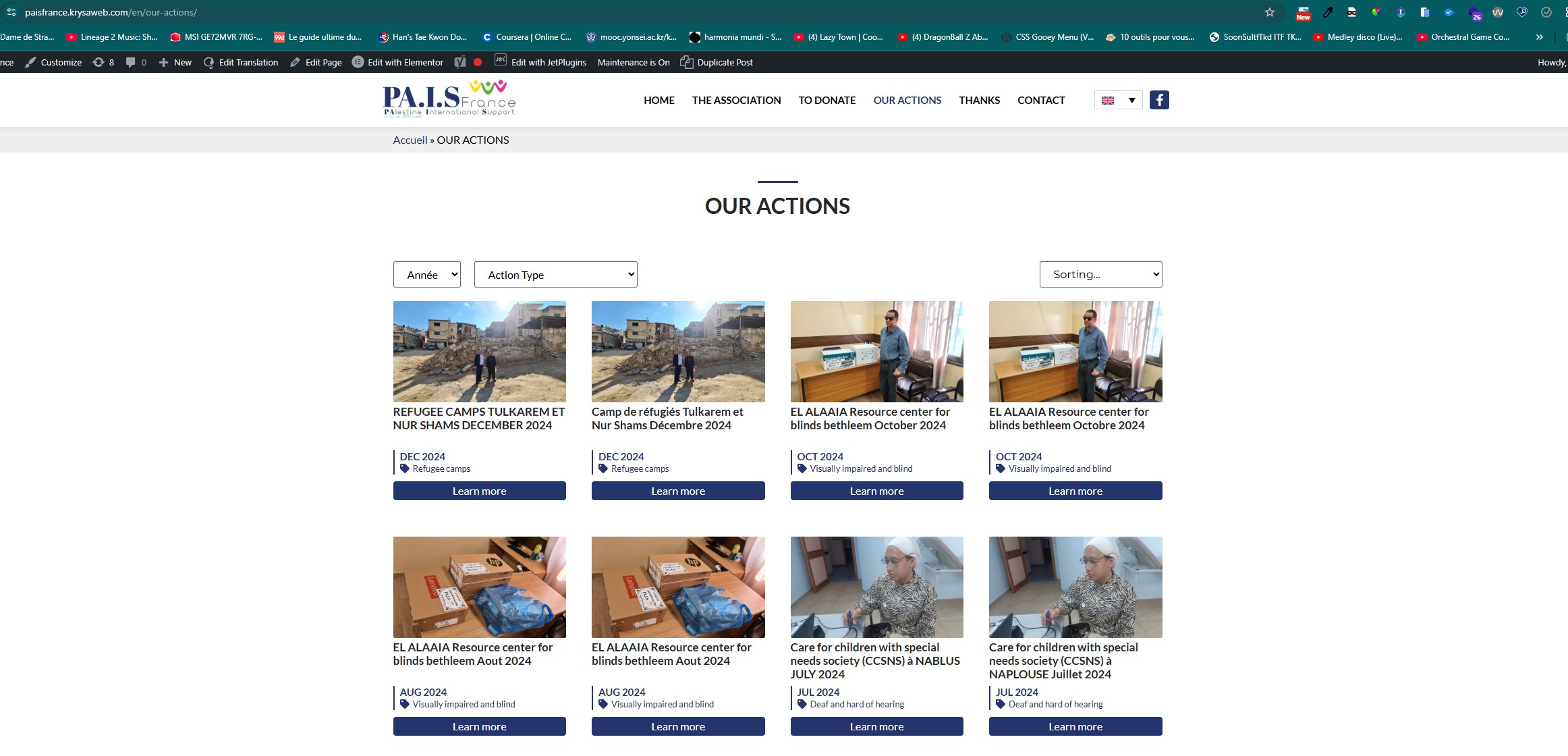Follow the Accueil breadcrumb link

[x=410, y=140]
